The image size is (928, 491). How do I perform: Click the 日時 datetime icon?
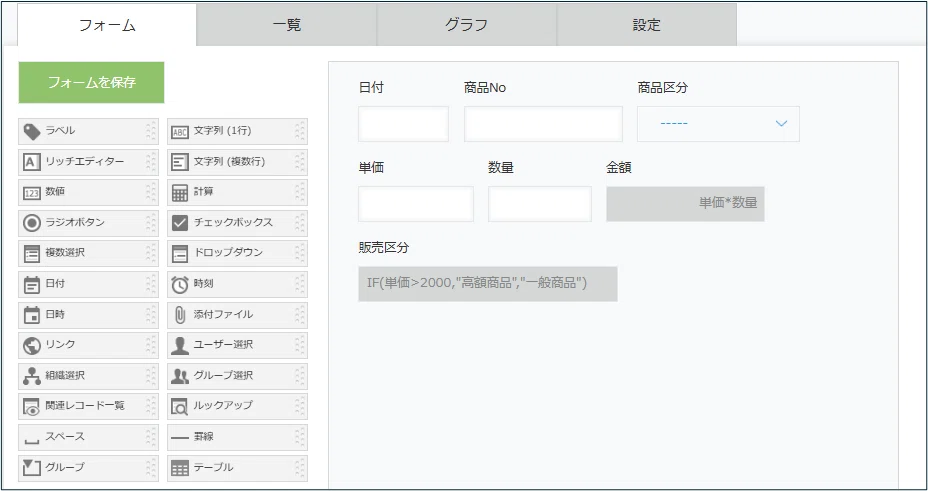point(32,315)
